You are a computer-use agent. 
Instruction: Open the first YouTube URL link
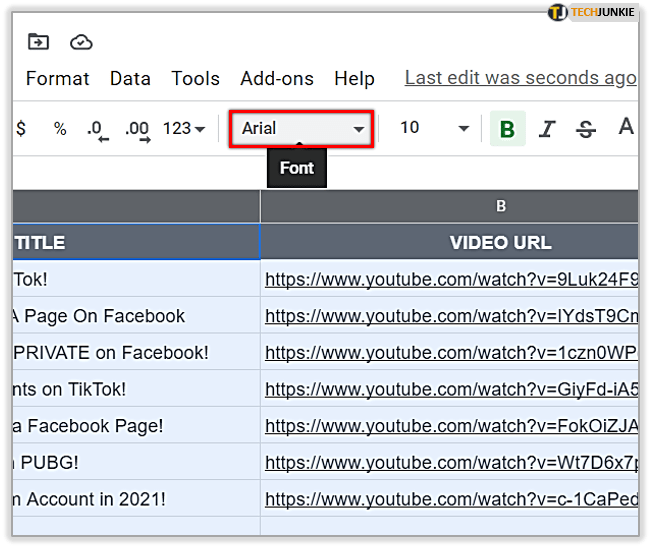(x=449, y=280)
